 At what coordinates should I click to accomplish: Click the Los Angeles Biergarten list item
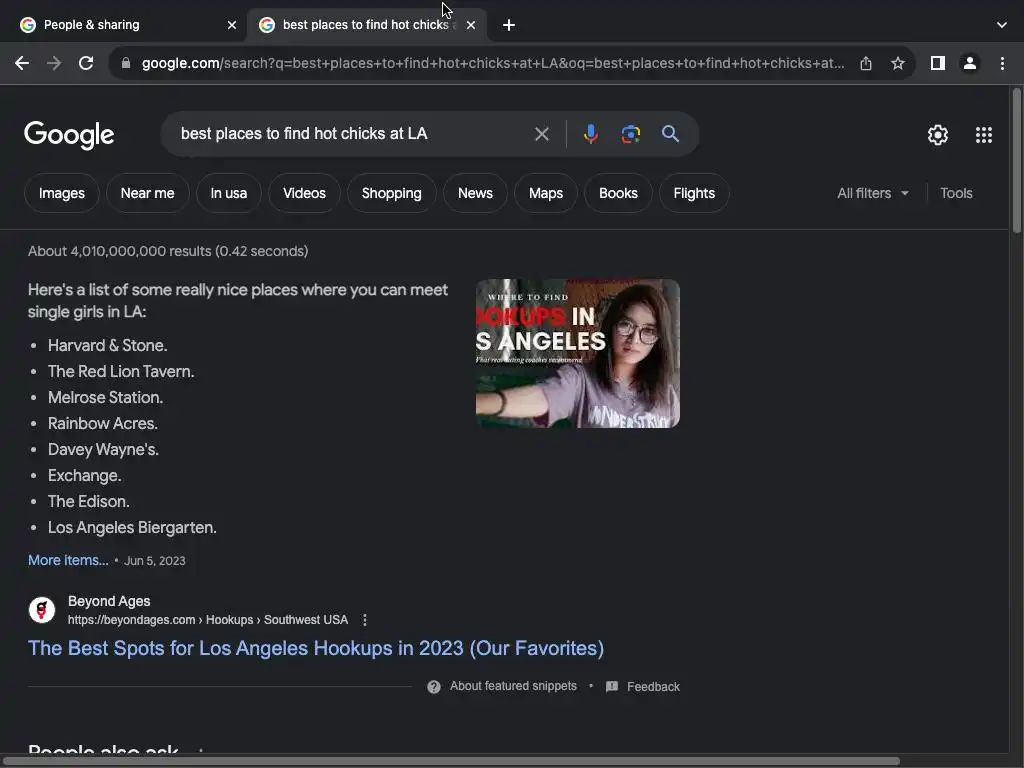(x=132, y=528)
